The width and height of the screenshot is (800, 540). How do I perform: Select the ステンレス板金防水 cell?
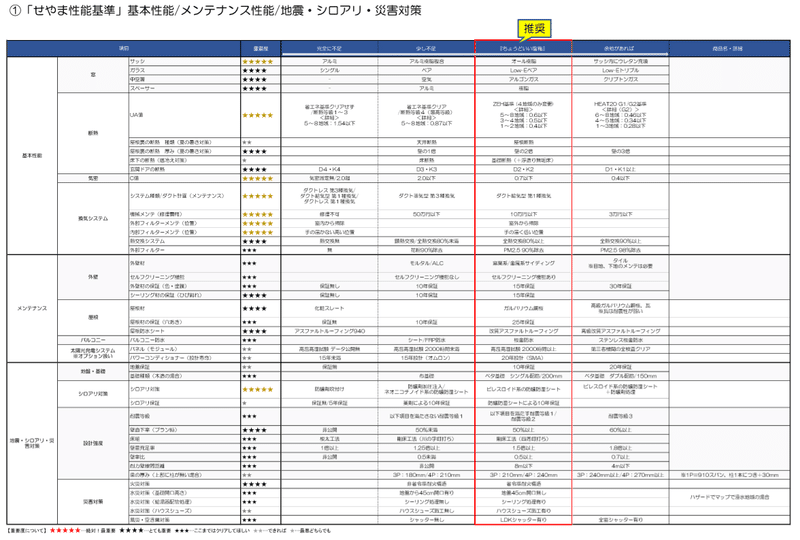coord(620,340)
